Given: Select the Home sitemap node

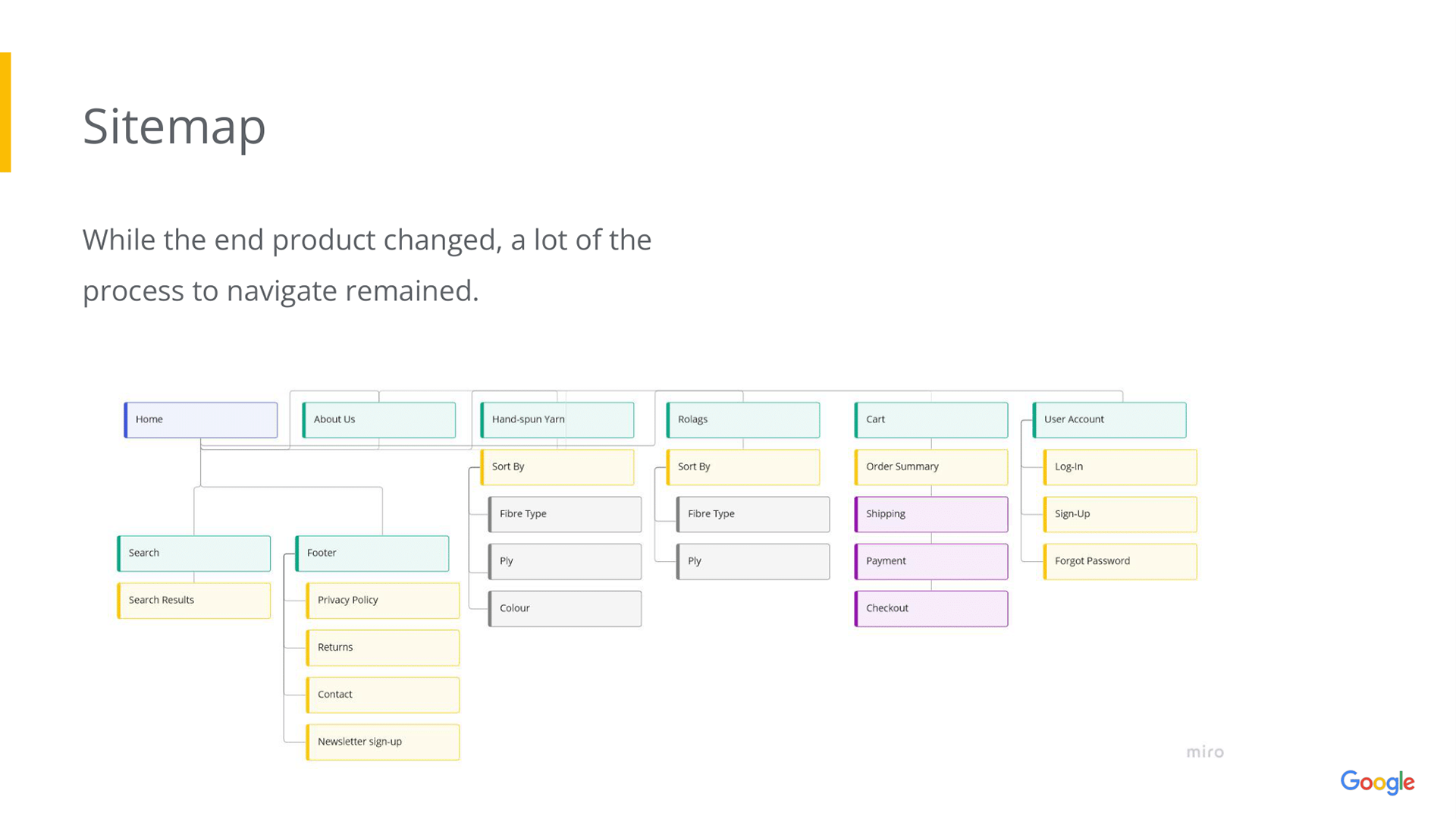Looking at the screenshot, I should click(x=201, y=419).
